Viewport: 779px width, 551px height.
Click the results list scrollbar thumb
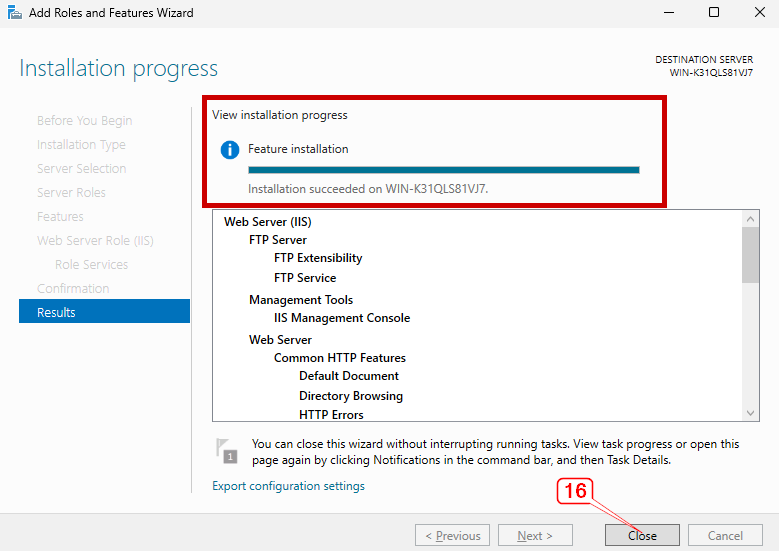[x=750, y=255]
